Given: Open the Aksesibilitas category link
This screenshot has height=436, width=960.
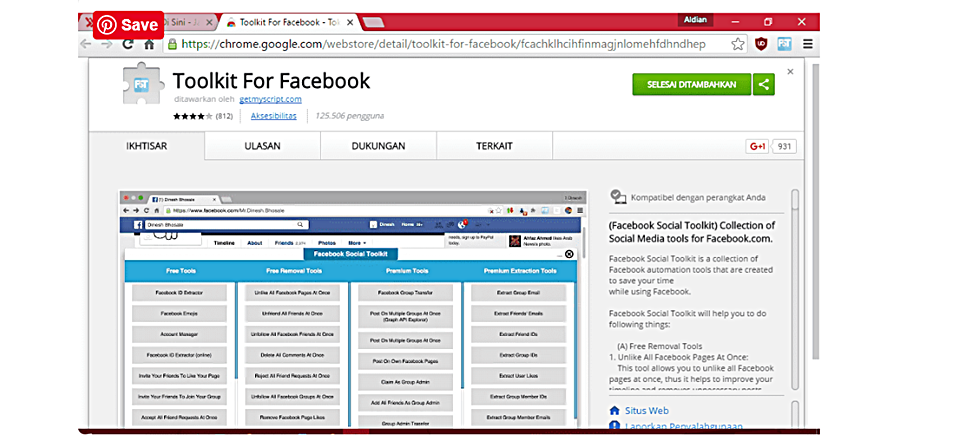Looking at the screenshot, I should 274,116.
